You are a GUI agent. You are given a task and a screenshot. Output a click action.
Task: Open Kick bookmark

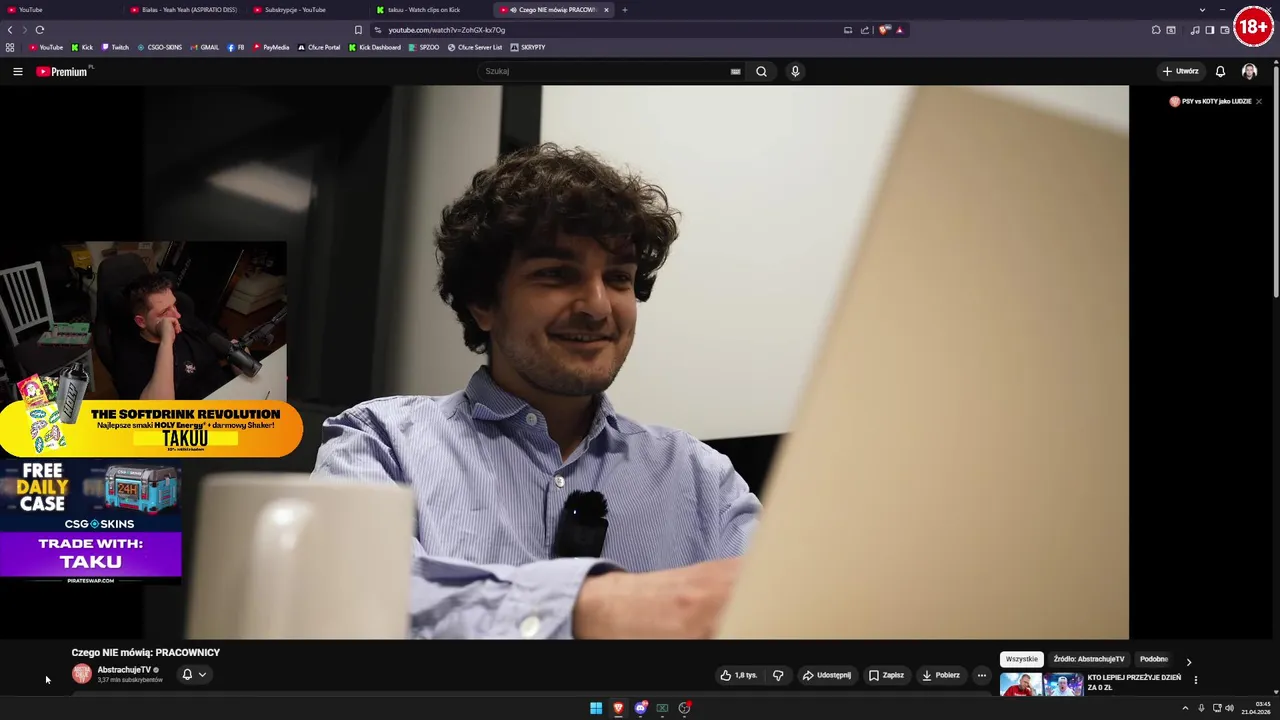82,47
